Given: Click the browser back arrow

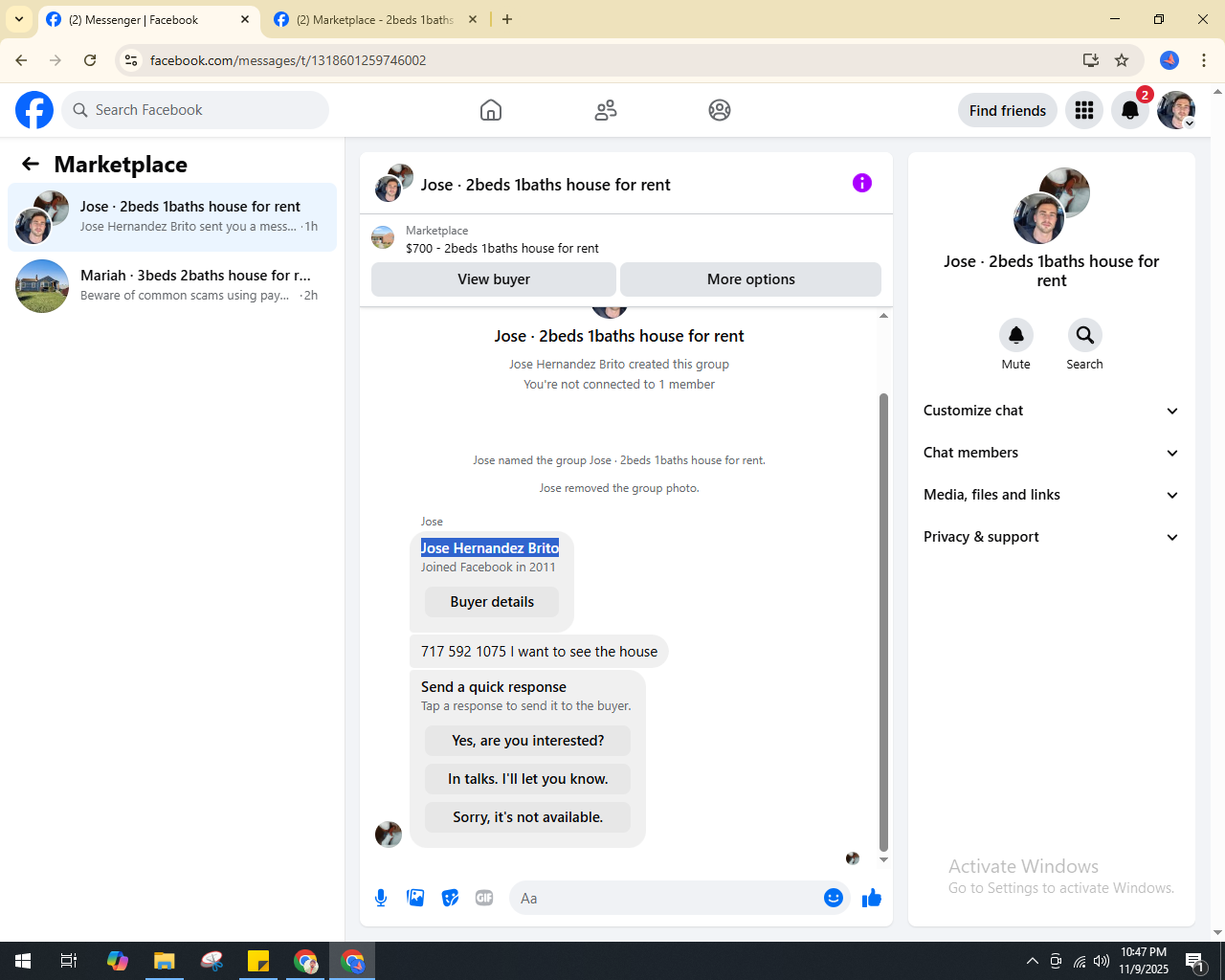Looking at the screenshot, I should 21,60.
